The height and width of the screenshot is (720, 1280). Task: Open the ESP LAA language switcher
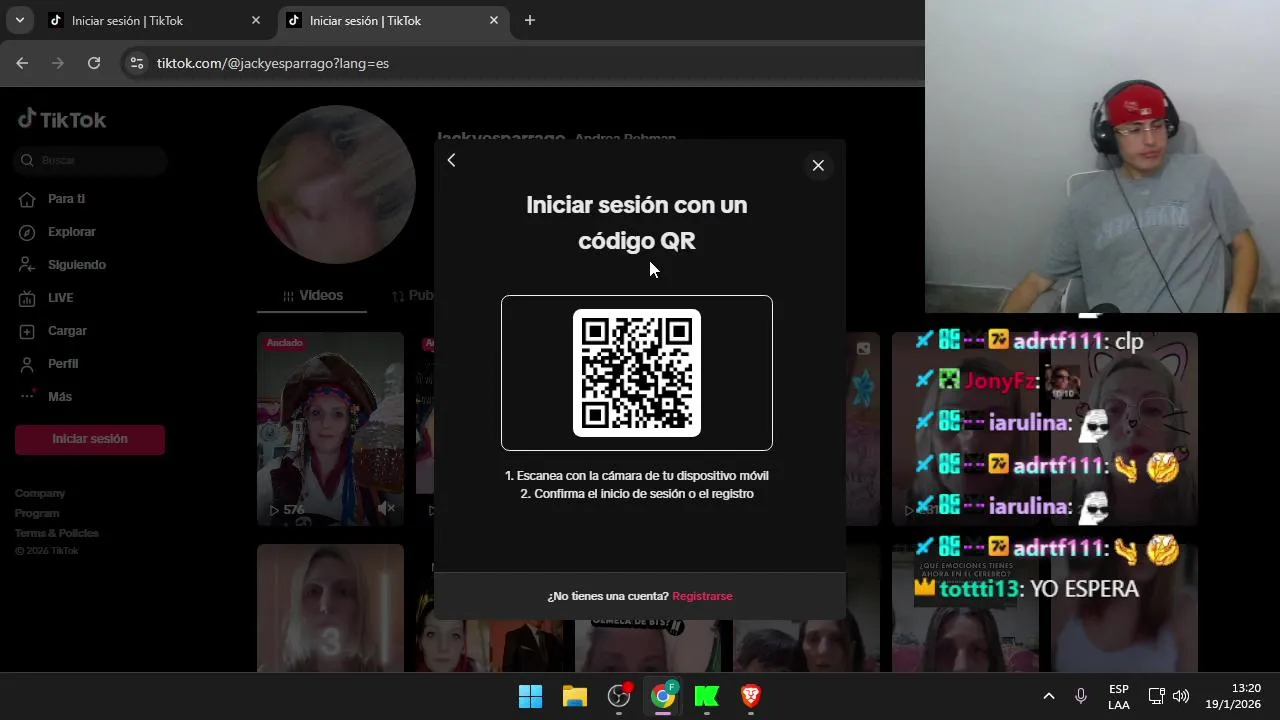[1119, 697]
